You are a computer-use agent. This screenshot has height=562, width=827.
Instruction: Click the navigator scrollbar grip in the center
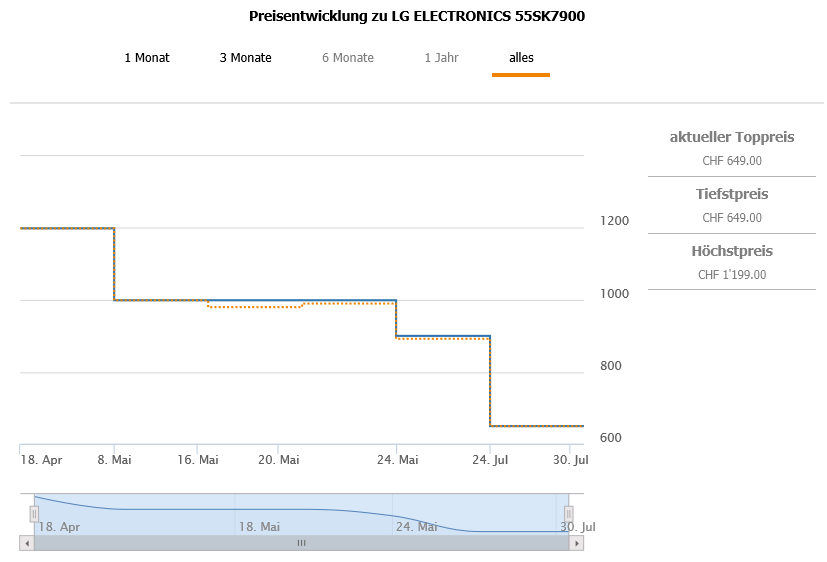[301, 543]
